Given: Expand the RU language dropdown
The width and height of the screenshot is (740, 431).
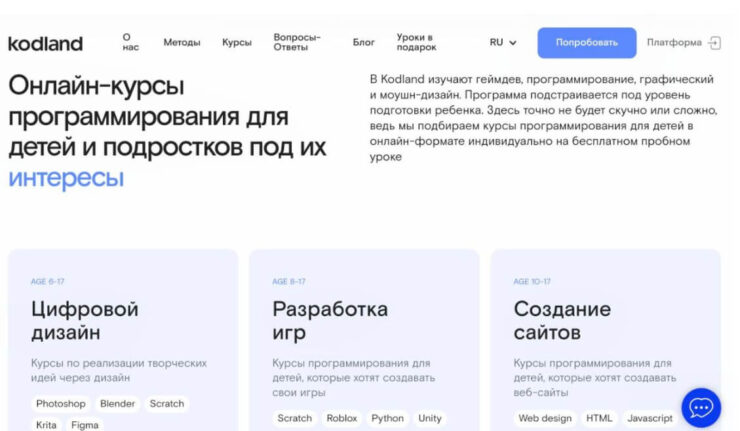Looking at the screenshot, I should (503, 43).
